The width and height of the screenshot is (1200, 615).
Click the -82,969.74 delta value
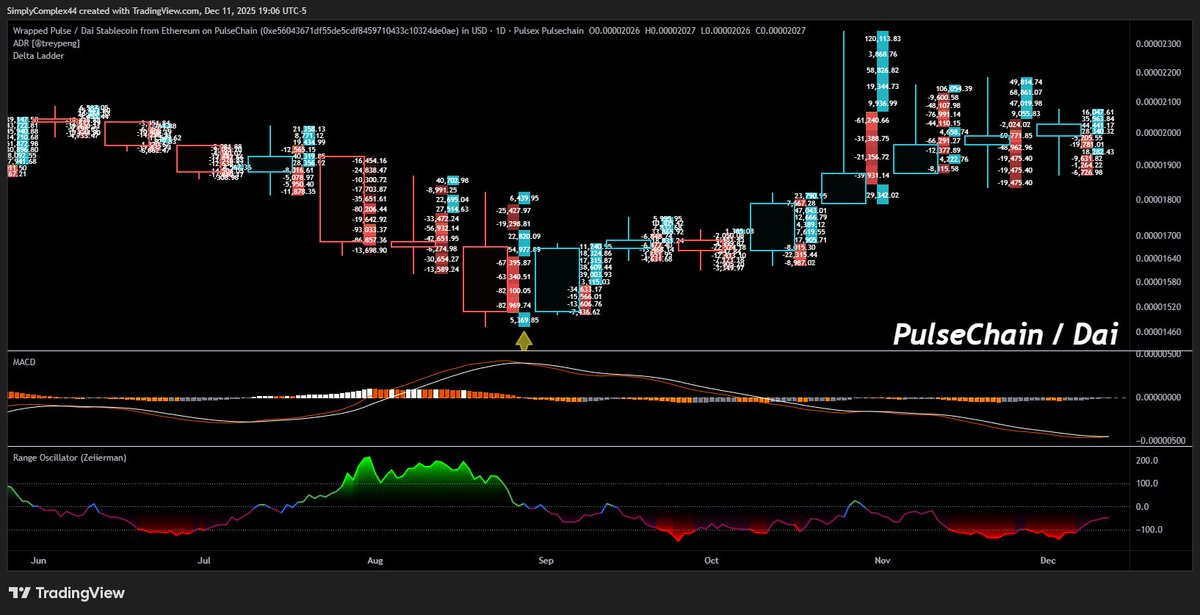coord(513,305)
